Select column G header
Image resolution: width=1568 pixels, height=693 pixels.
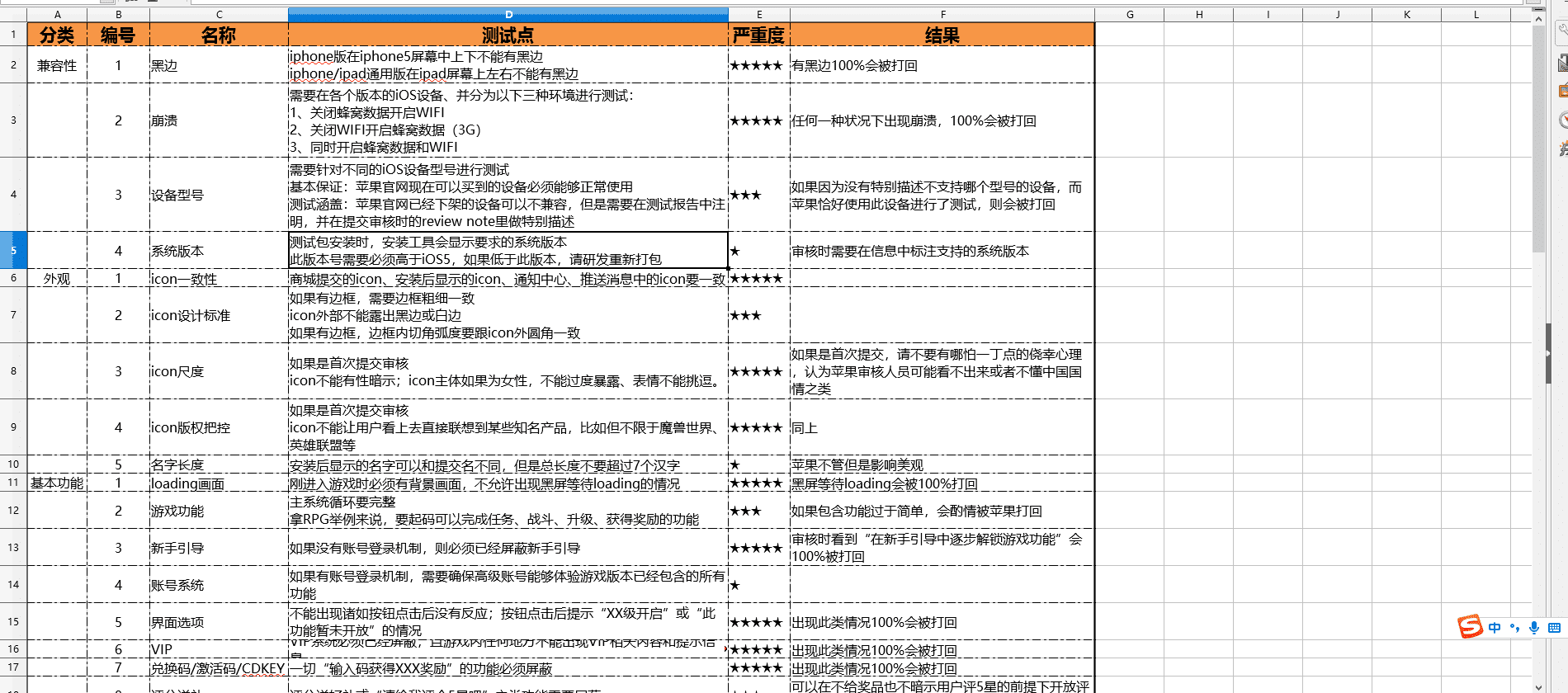1130,14
